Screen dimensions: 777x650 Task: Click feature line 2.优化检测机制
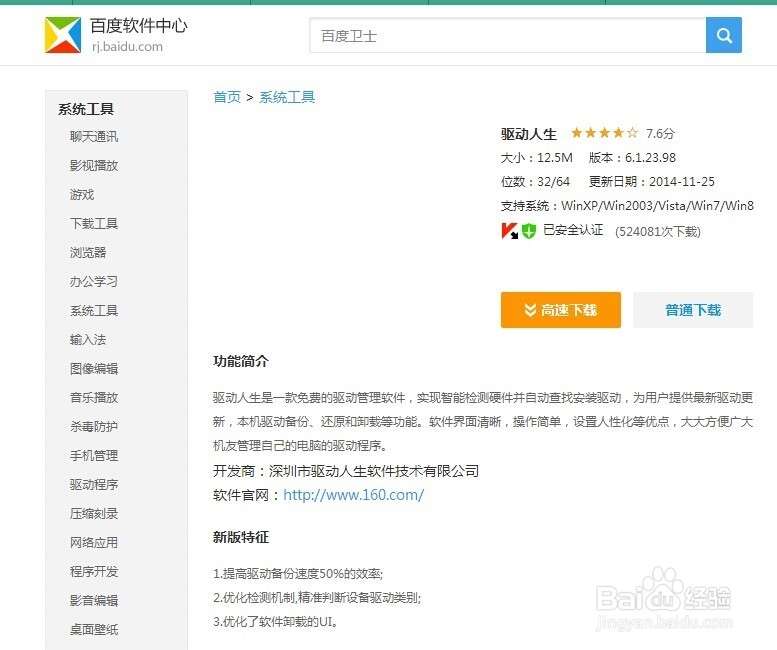click(x=317, y=597)
